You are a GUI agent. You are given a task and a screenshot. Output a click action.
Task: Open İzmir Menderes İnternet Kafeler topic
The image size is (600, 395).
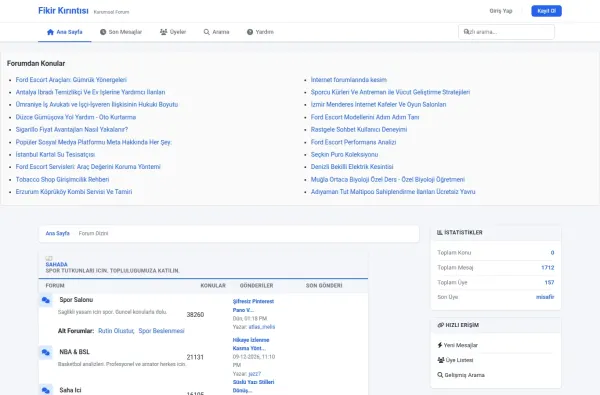coord(378,104)
